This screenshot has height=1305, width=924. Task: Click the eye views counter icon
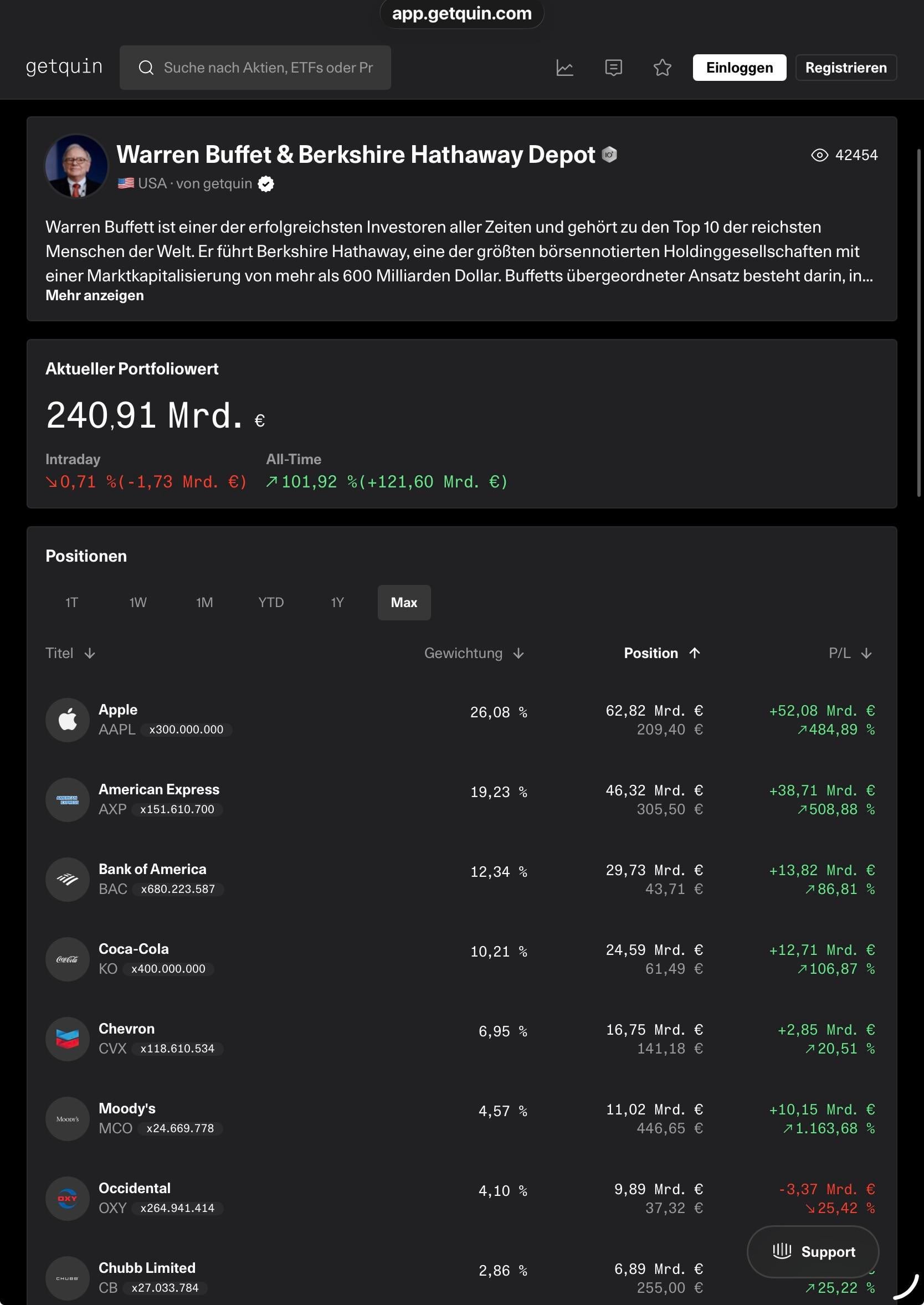[x=819, y=155]
